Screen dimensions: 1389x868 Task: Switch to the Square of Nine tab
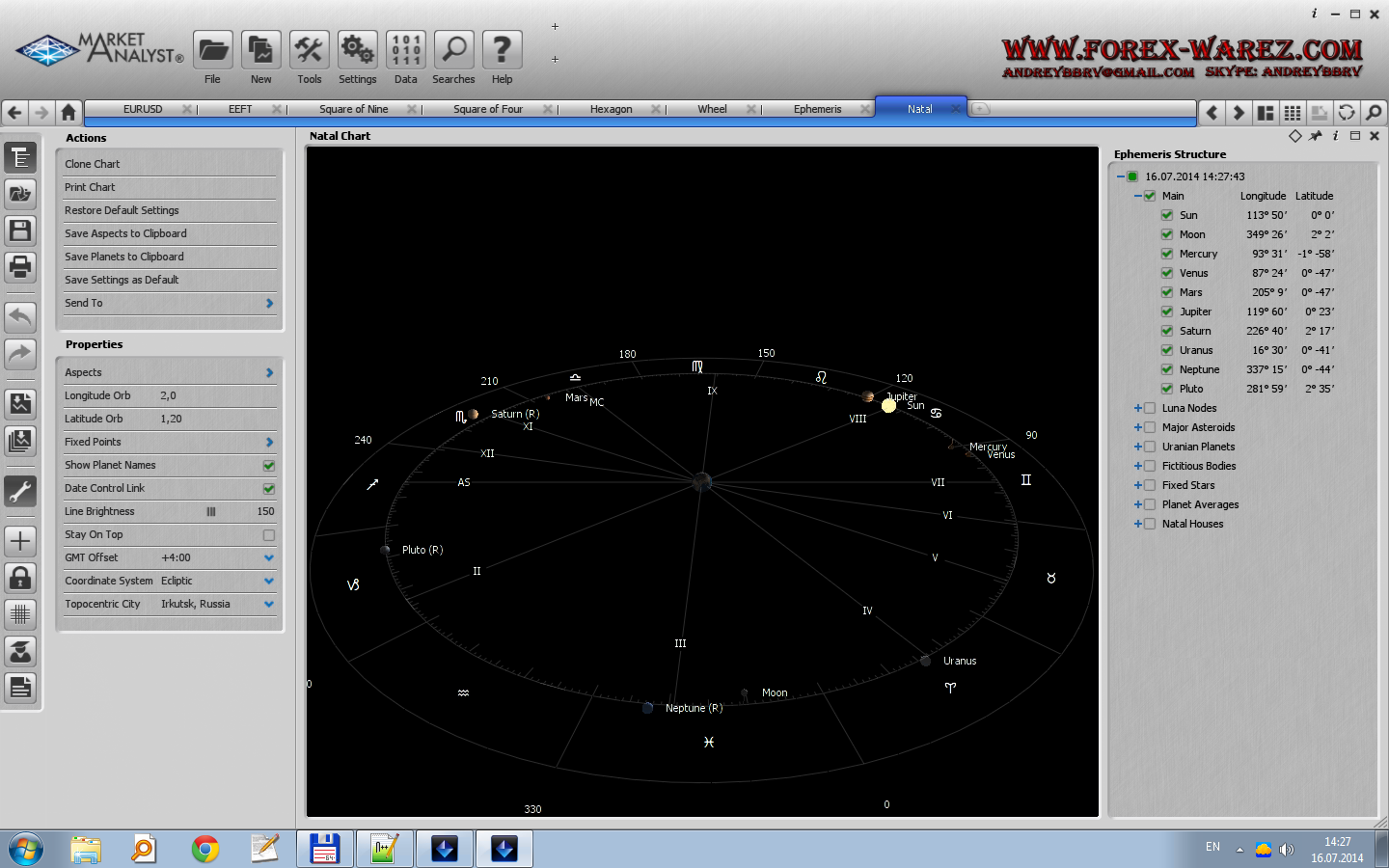point(353,110)
